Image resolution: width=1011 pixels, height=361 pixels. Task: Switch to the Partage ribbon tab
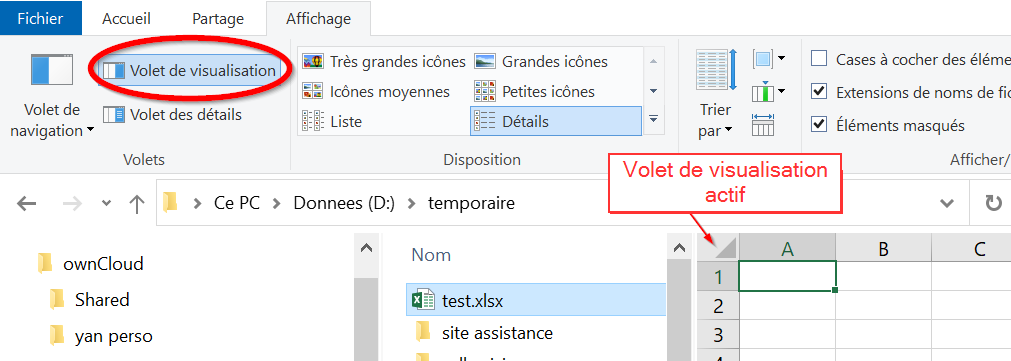[218, 19]
